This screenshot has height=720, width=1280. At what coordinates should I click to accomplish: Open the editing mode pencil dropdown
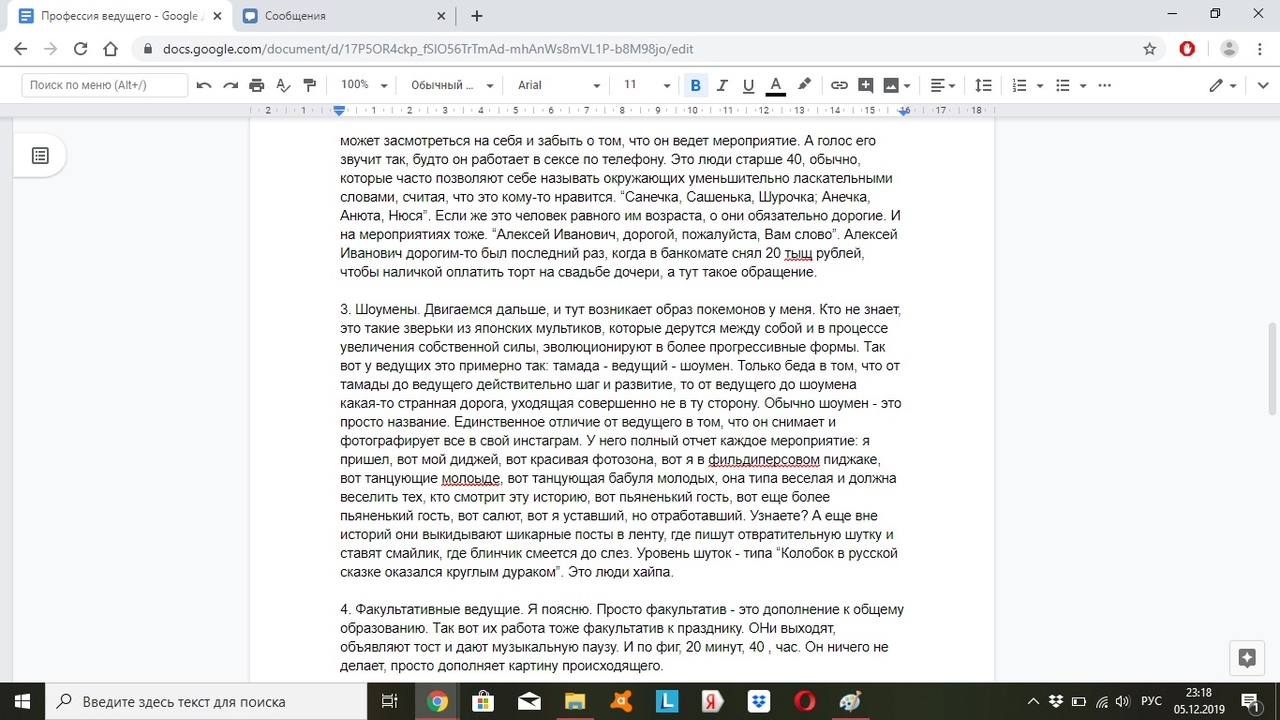pyautogui.click(x=1223, y=85)
